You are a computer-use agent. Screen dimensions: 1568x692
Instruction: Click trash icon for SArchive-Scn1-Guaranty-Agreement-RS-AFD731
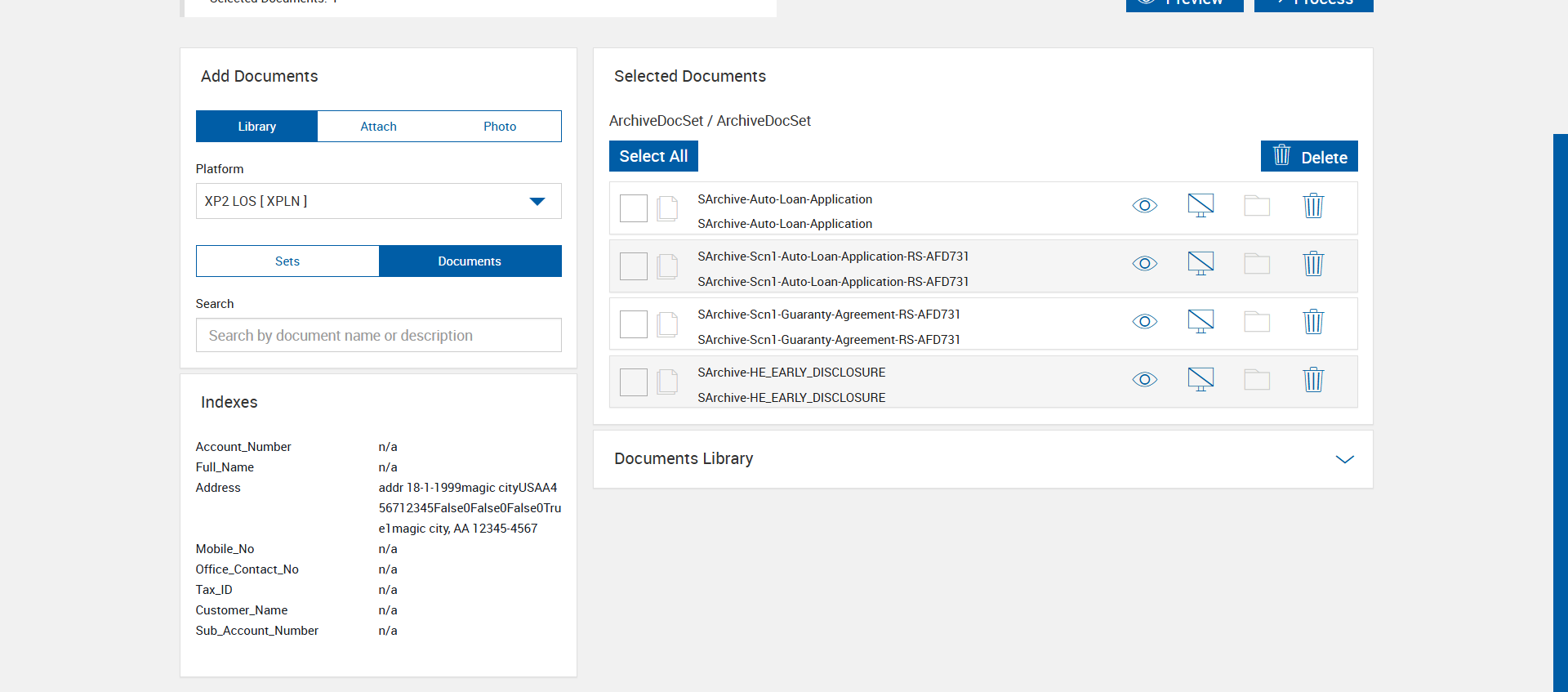[1312, 322]
